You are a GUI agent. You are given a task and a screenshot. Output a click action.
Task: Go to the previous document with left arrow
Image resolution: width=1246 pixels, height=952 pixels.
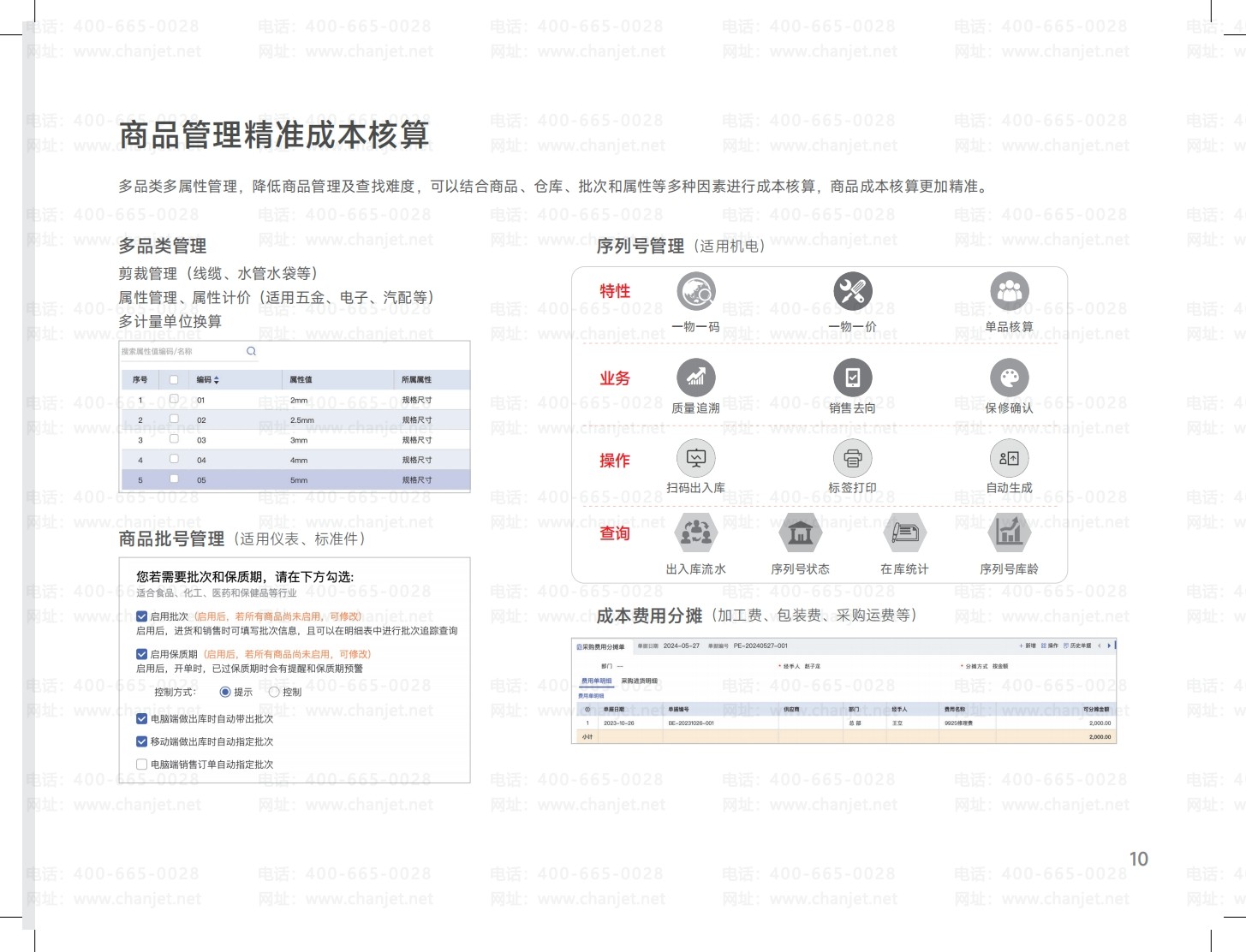[1100, 646]
